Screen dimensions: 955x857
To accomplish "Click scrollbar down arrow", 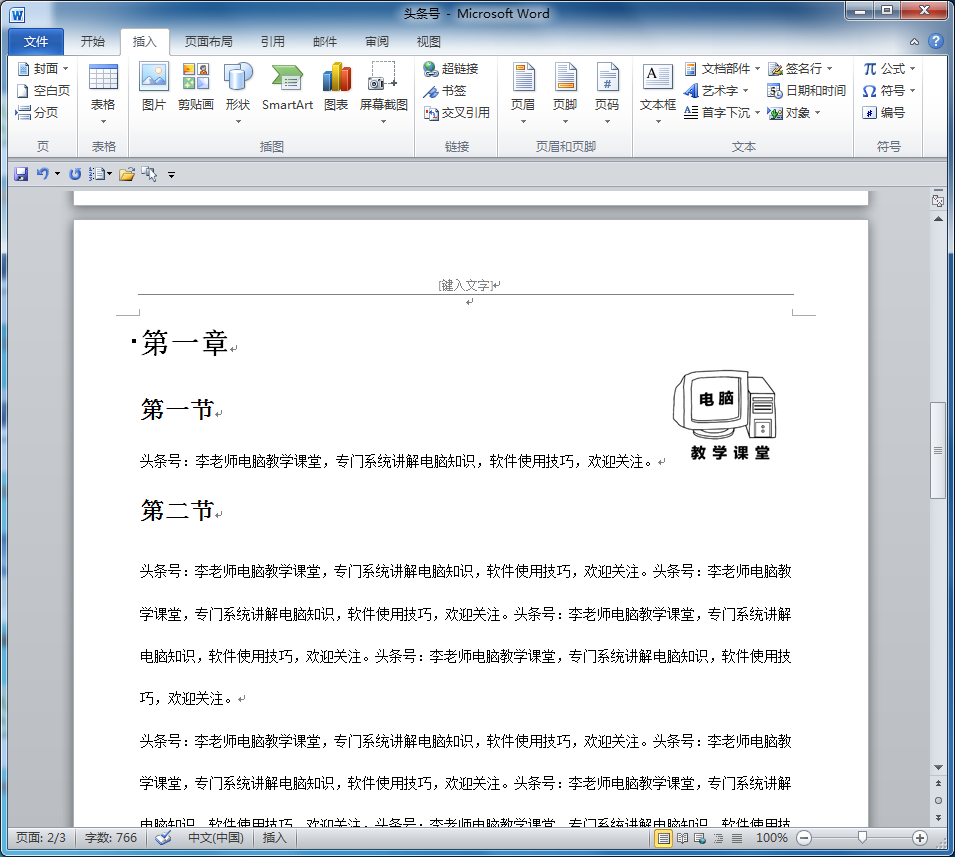I will [938, 768].
